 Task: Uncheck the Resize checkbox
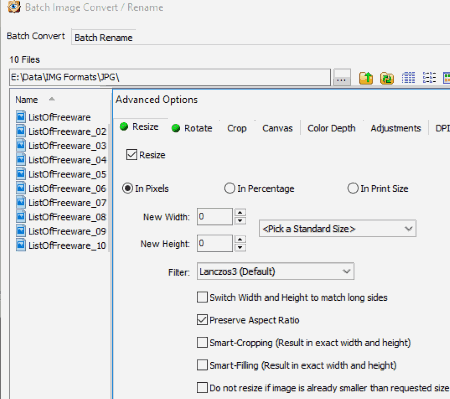(x=132, y=155)
